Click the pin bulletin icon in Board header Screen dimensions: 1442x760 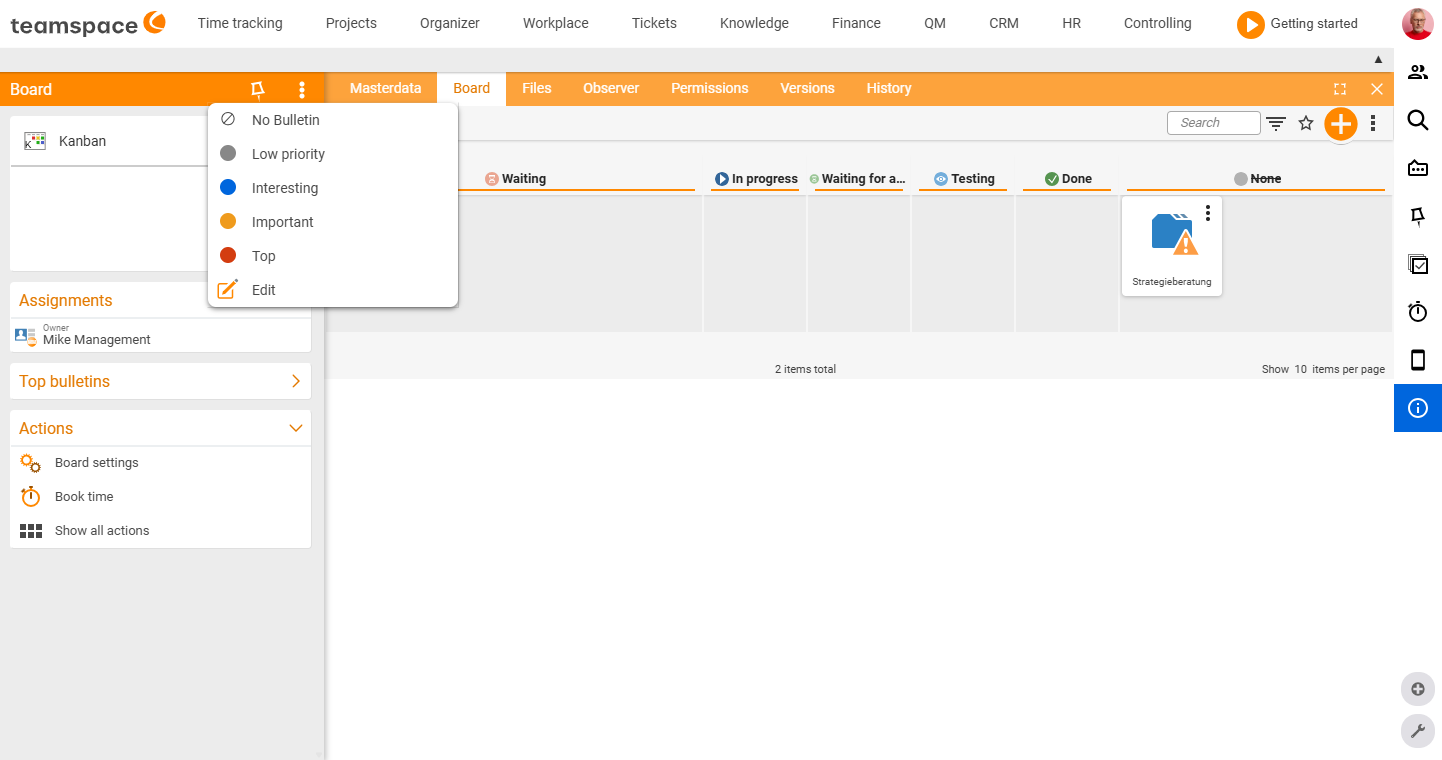pos(258,90)
